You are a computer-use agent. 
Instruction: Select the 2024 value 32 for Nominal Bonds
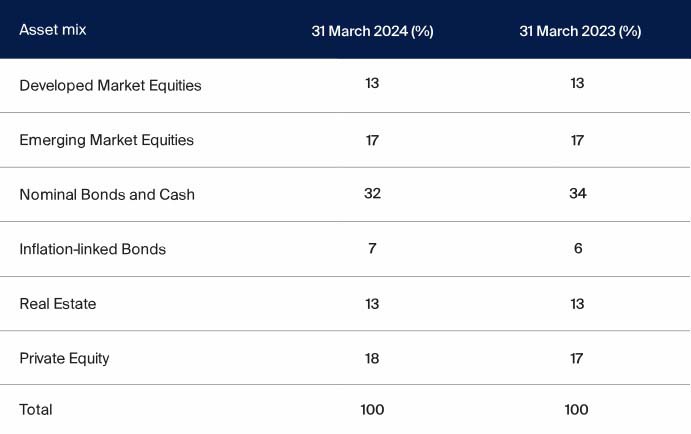[x=372, y=193]
